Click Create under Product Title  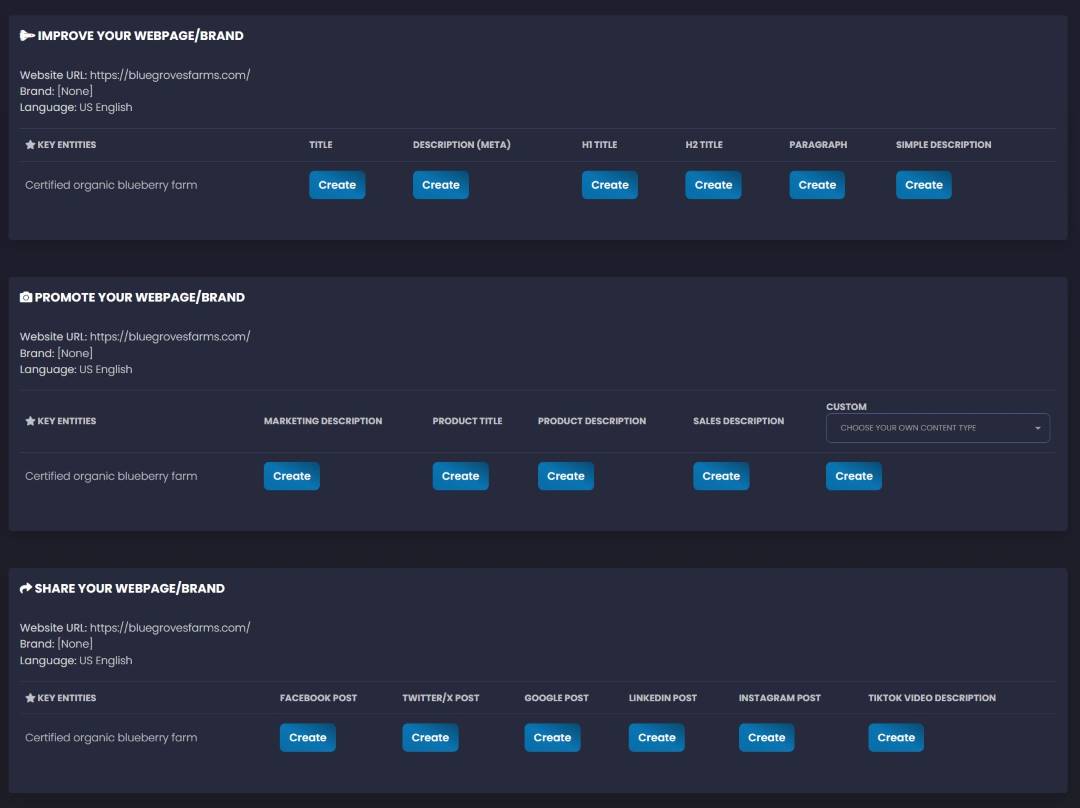point(460,476)
